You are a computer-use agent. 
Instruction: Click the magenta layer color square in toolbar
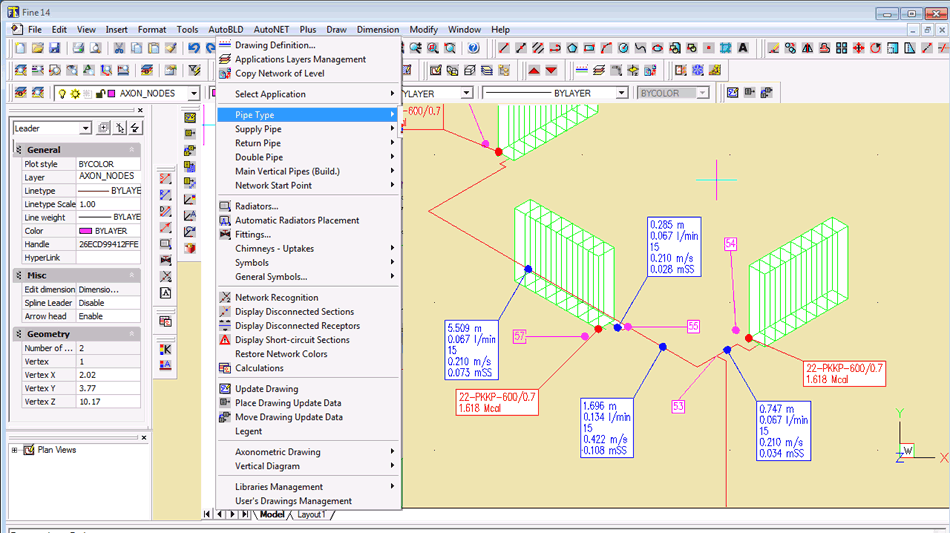[111, 93]
